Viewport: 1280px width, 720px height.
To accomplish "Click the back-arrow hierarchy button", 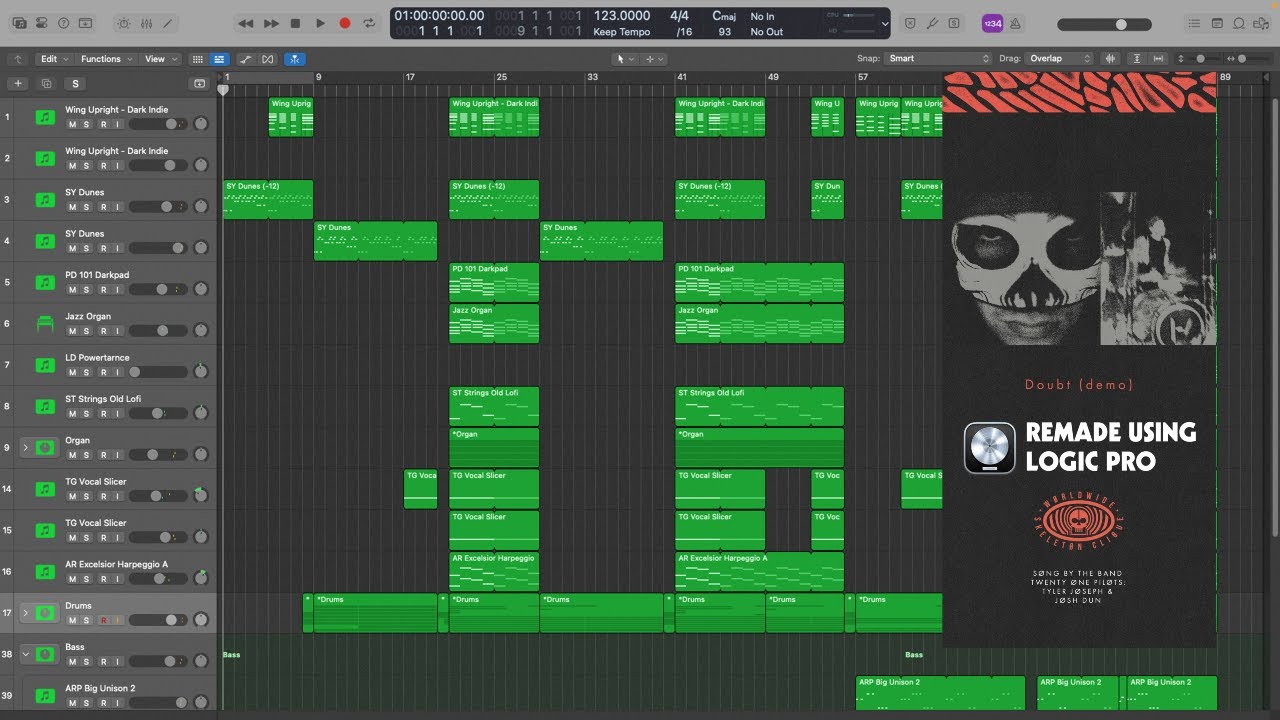I will click(18, 59).
